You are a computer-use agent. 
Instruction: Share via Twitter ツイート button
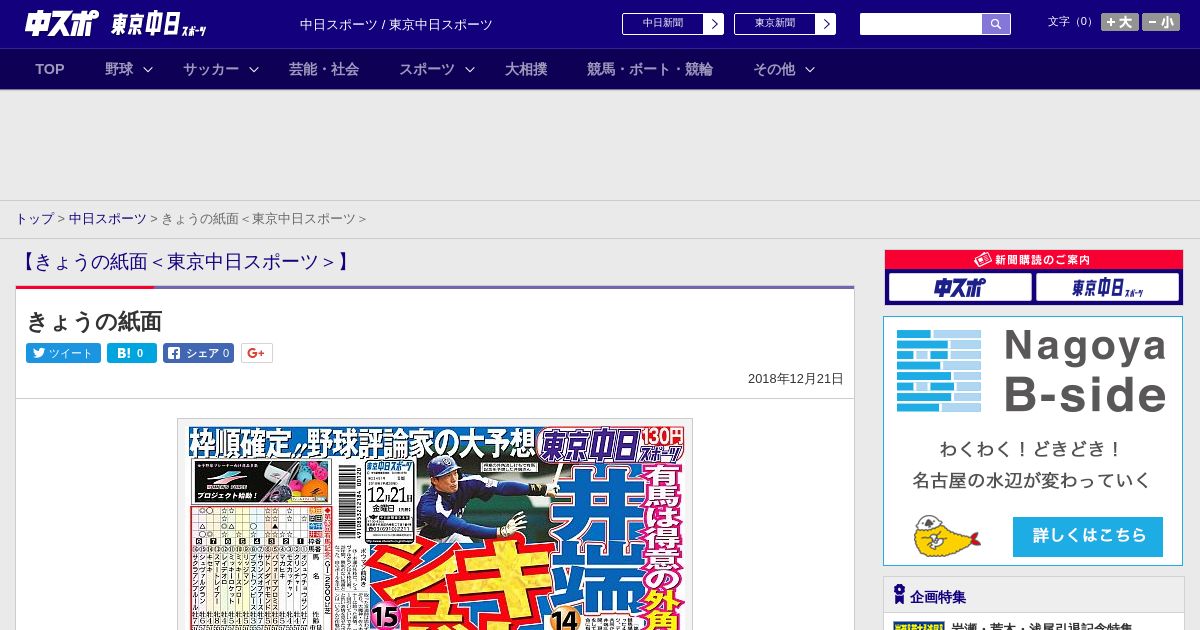[63, 353]
